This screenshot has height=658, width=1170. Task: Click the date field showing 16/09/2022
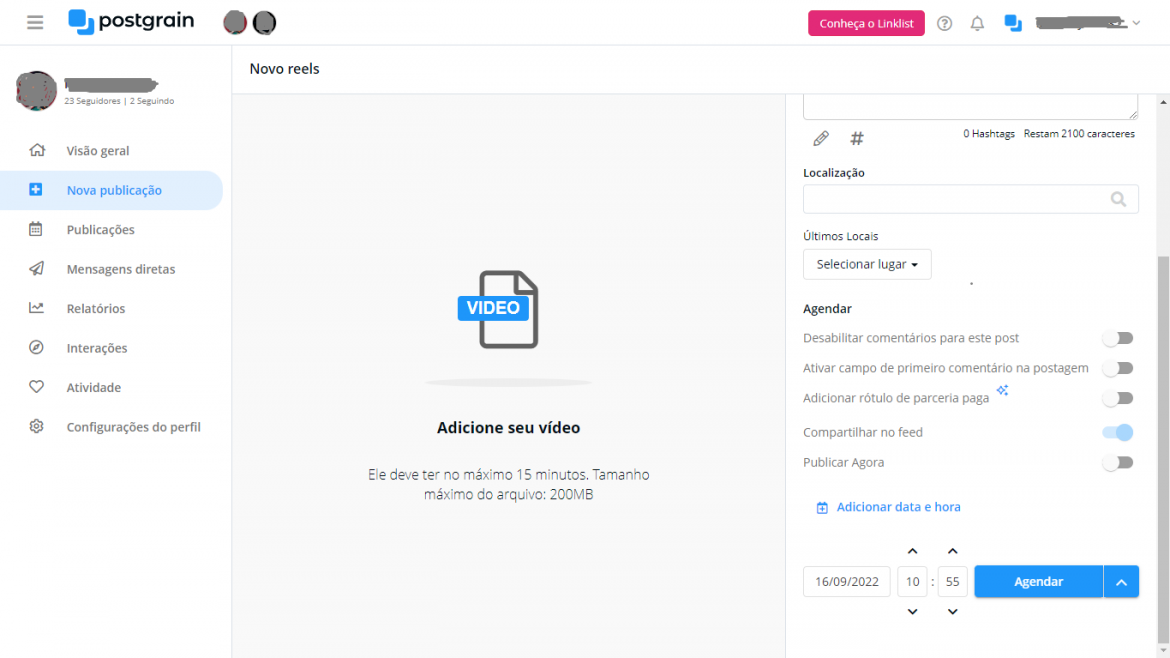tap(846, 581)
